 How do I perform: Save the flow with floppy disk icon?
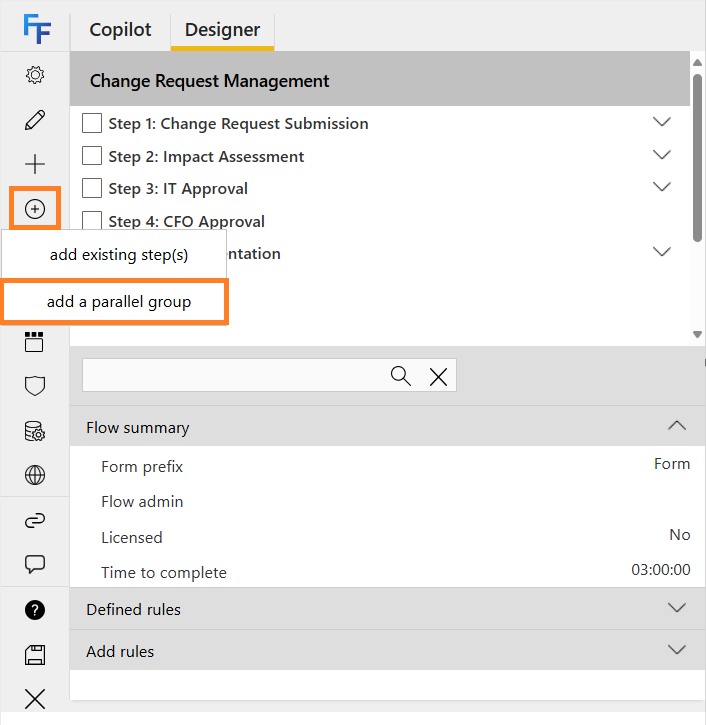pos(35,655)
